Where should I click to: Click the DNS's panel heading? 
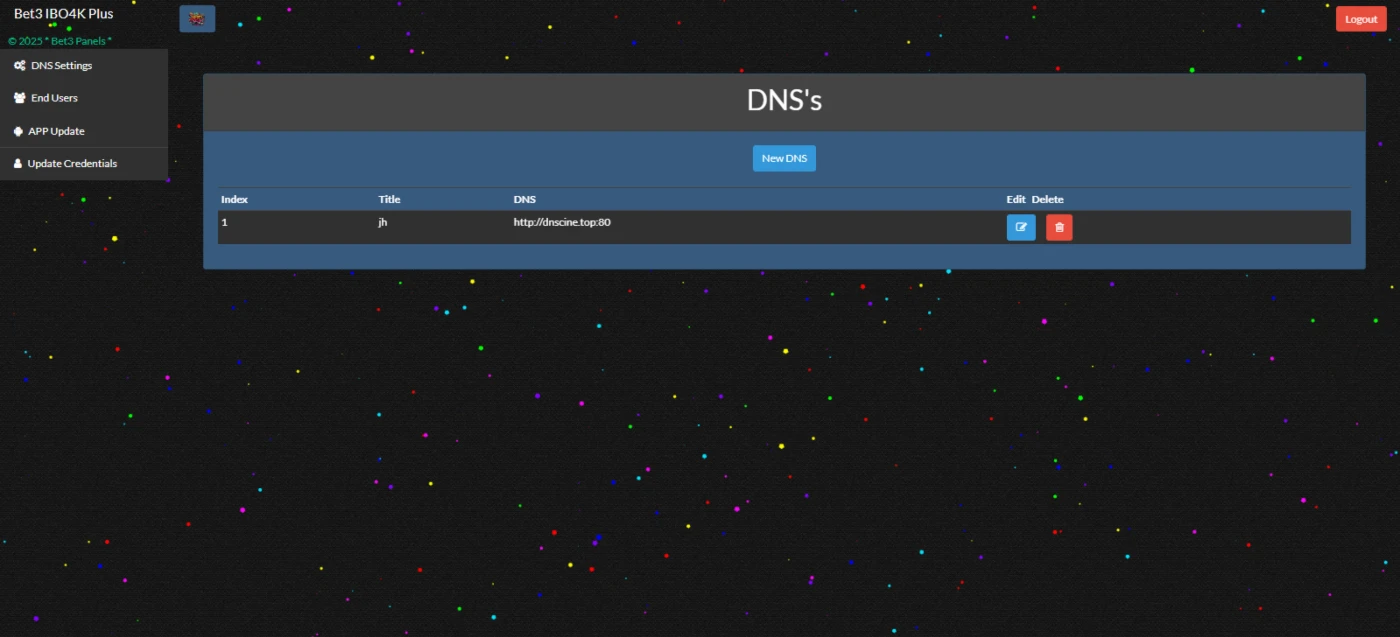[x=784, y=101]
